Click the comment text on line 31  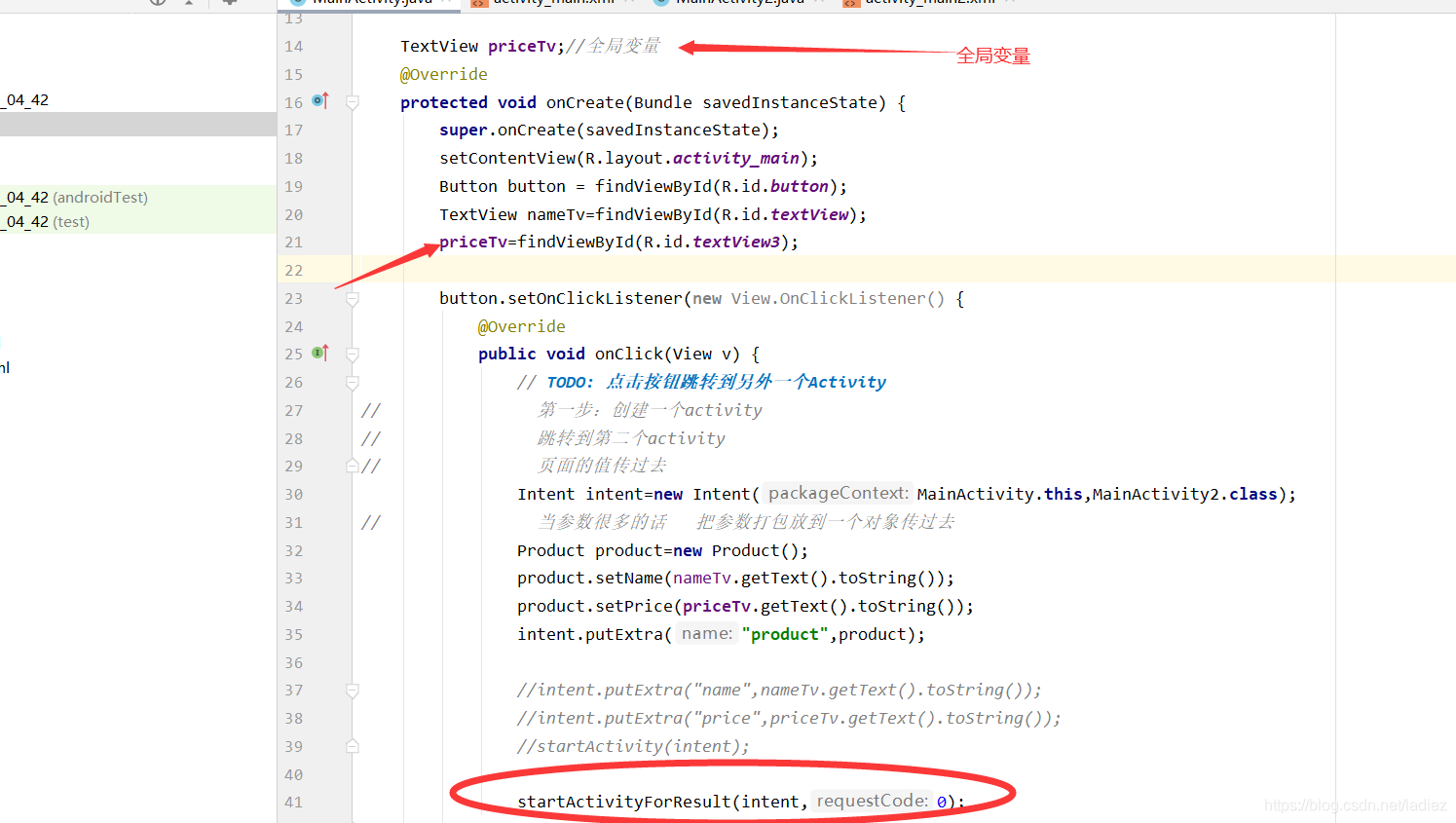pos(746,522)
